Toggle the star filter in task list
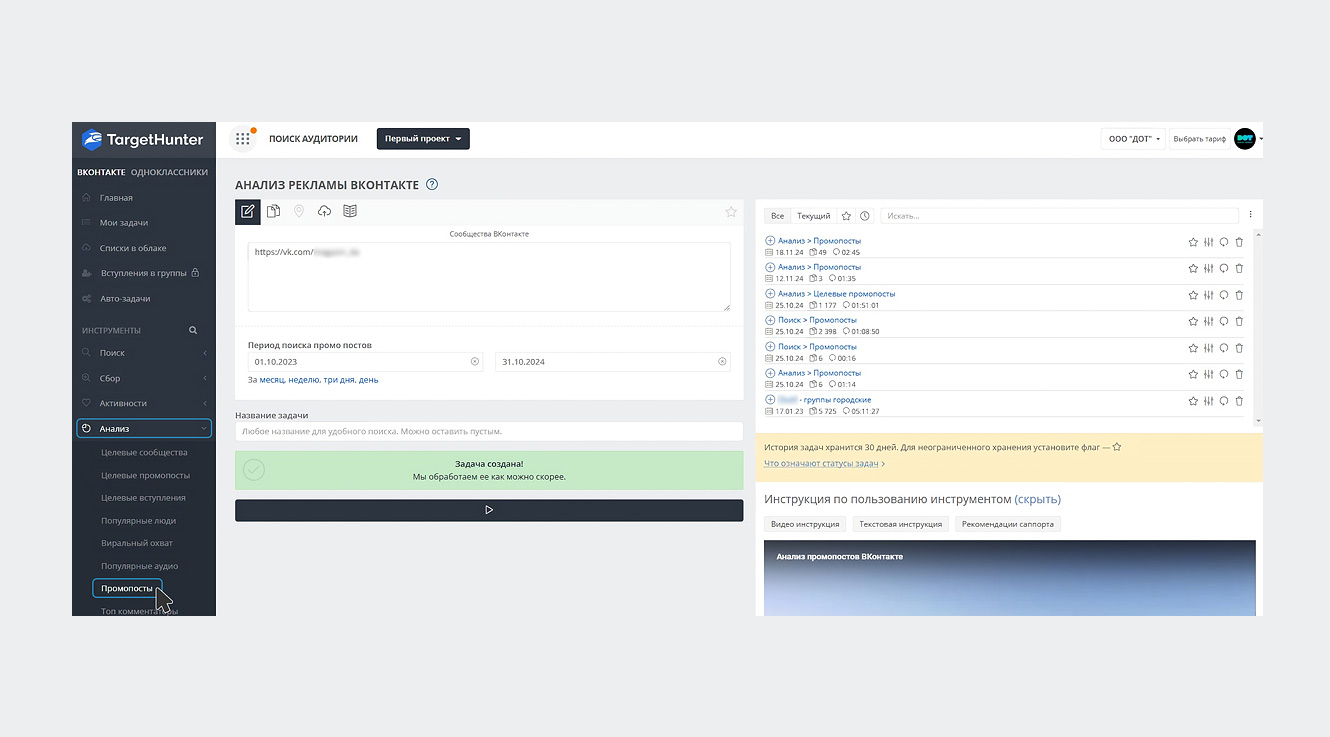 tap(846, 216)
